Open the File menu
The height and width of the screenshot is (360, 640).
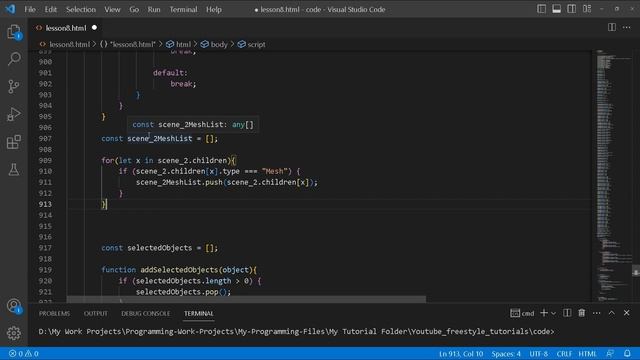tap(30, 9)
